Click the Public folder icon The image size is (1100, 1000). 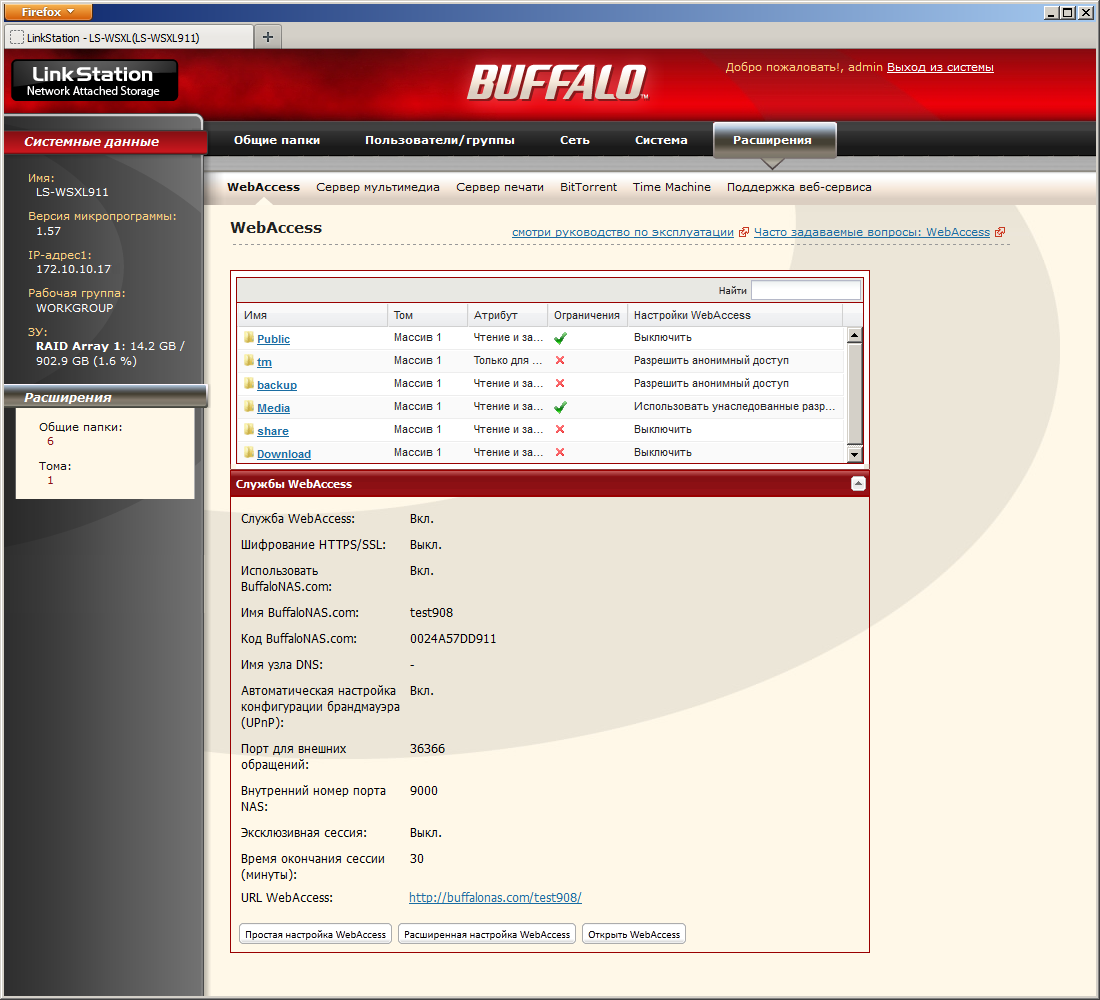249,338
